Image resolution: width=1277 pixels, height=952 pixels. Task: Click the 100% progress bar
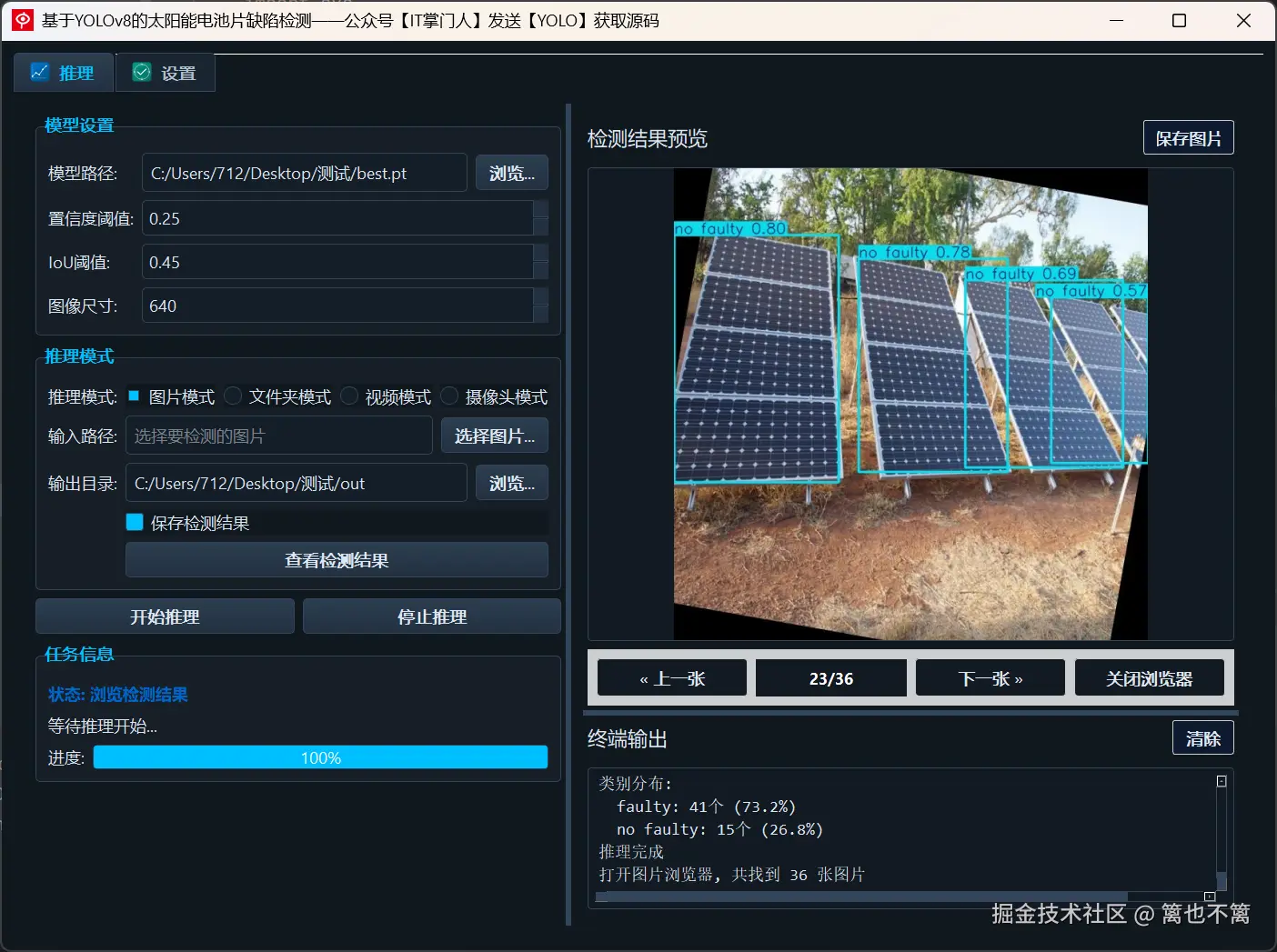pyautogui.click(x=320, y=757)
